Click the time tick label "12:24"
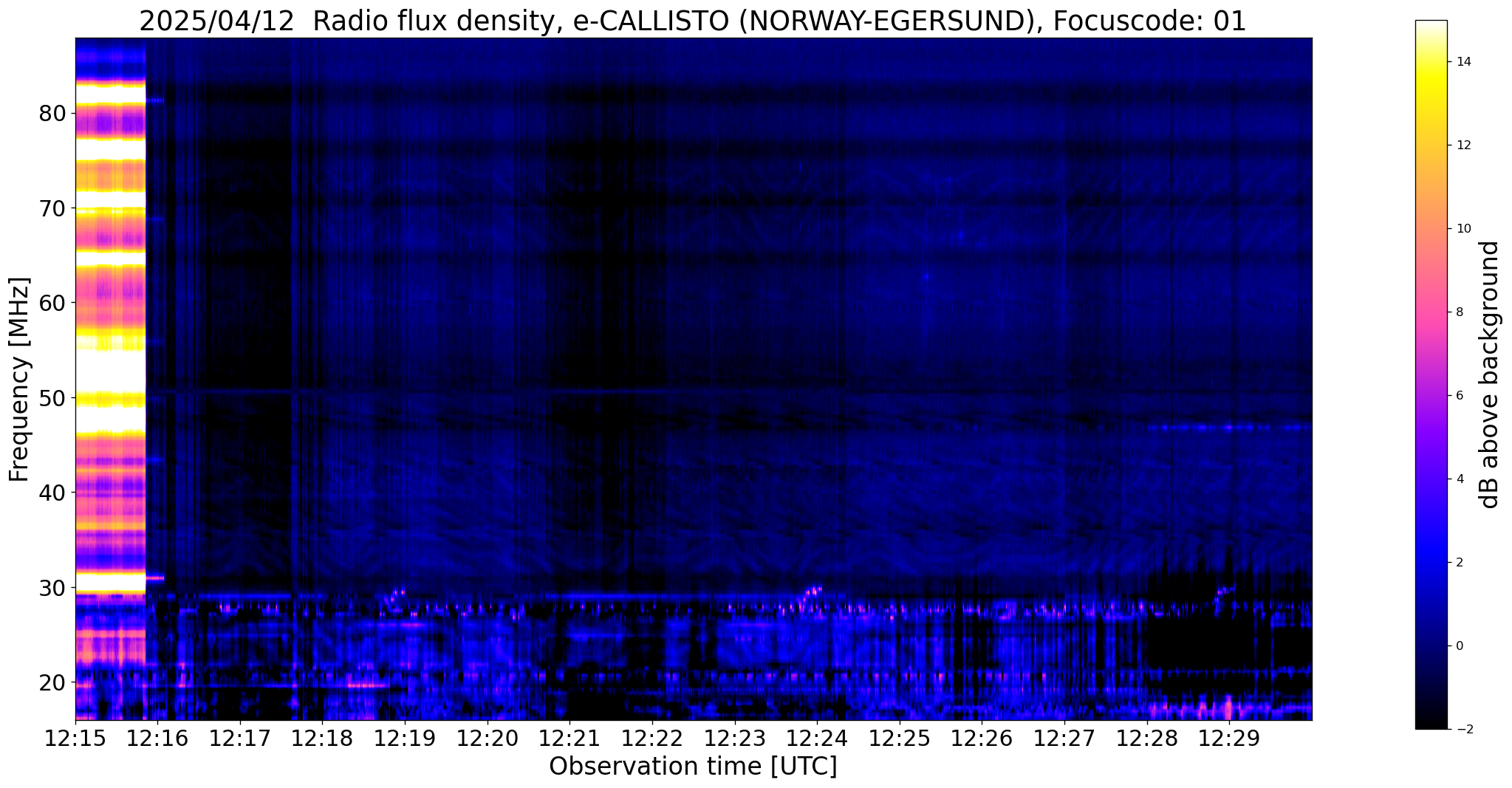1512x788 pixels. [817, 739]
